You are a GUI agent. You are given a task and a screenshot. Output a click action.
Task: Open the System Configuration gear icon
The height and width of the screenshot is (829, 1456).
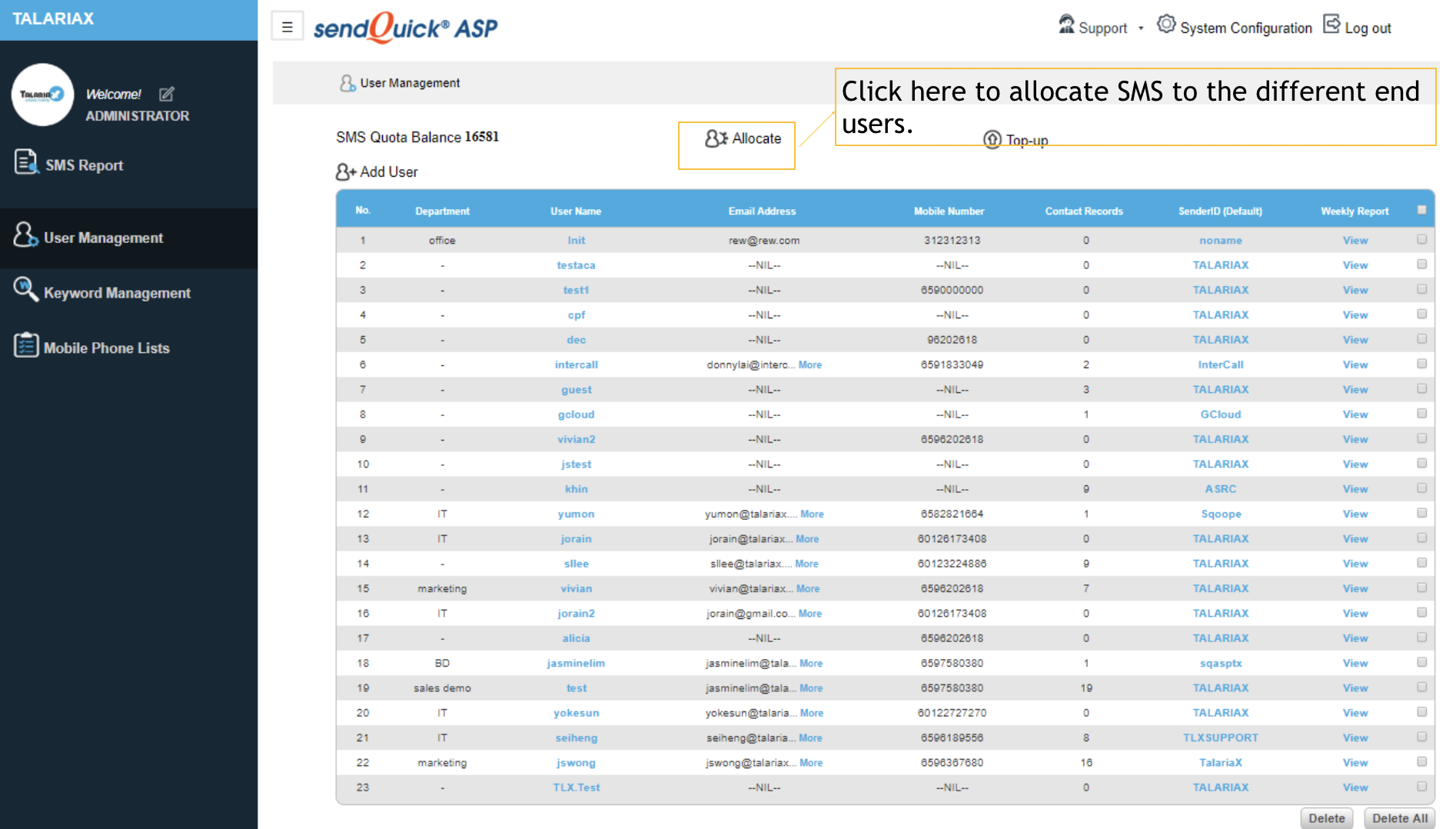(1166, 25)
